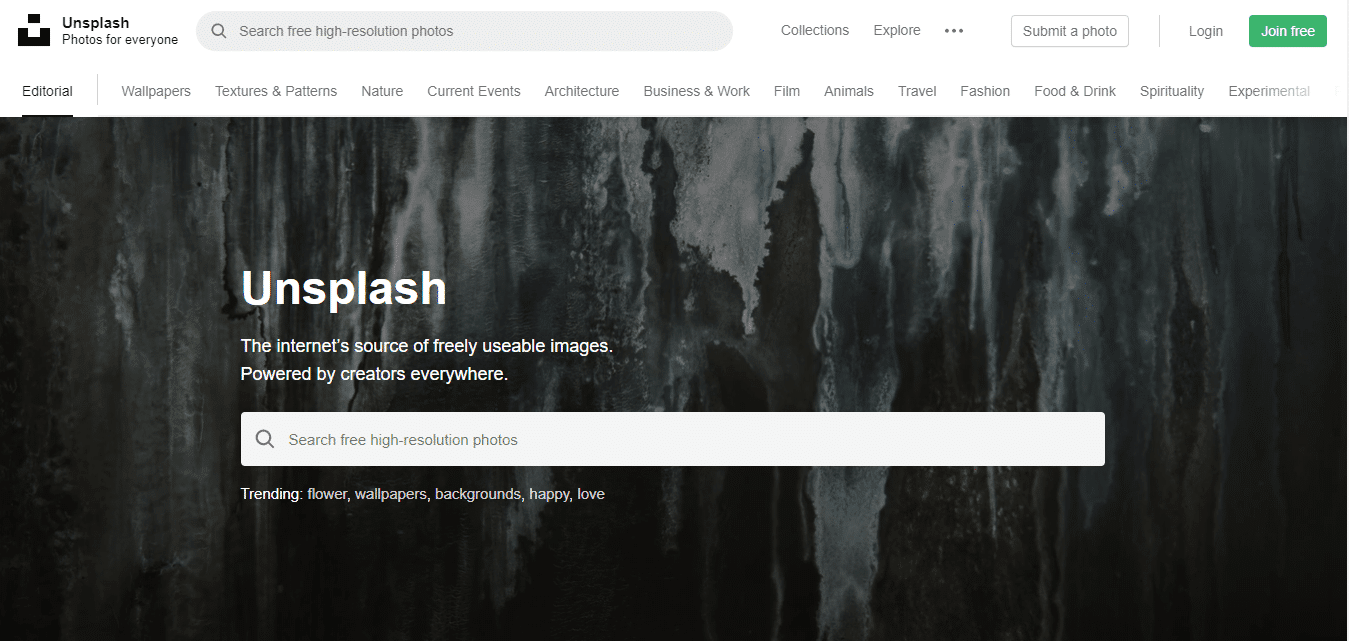Image resolution: width=1349 pixels, height=641 pixels.
Task: Click 'The internet's source of freely useable images.'
Action: click(427, 346)
